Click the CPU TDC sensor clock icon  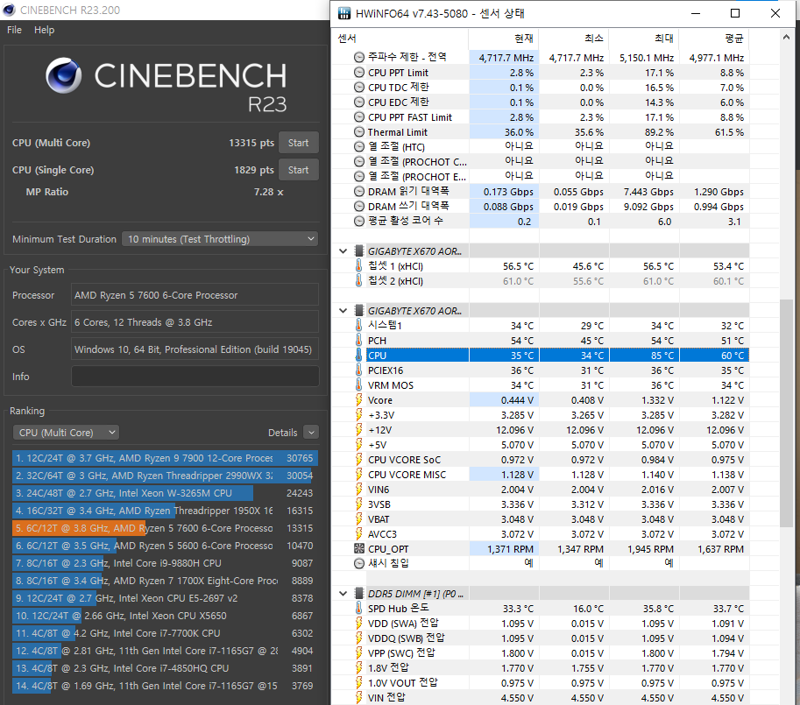pos(359,87)
